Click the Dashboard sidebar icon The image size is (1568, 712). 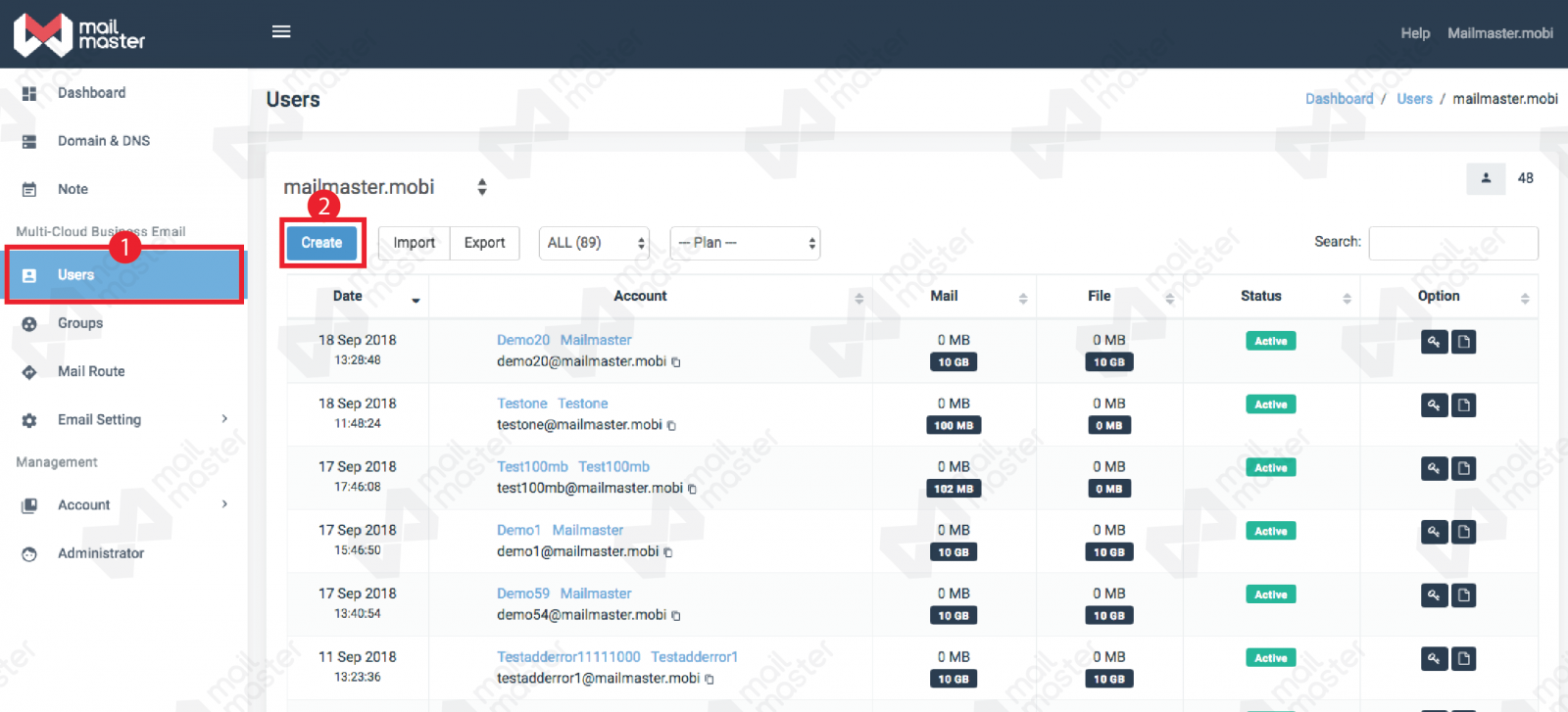(29, 93)
